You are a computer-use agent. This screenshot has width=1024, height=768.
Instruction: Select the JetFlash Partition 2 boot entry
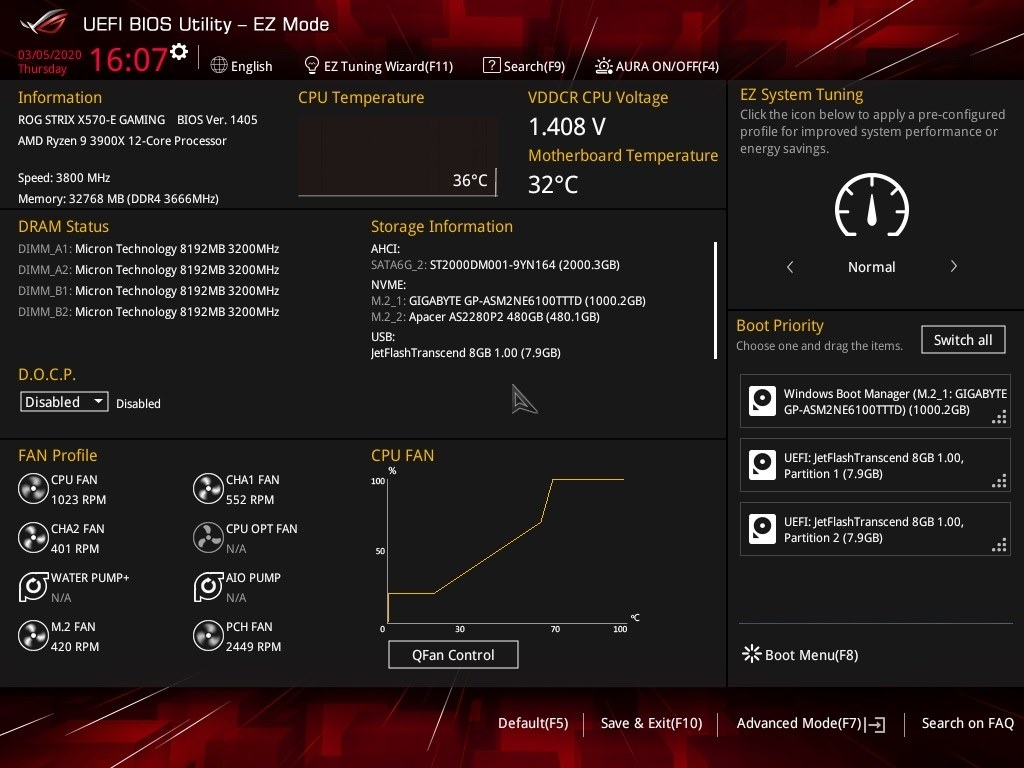(875, 529)
